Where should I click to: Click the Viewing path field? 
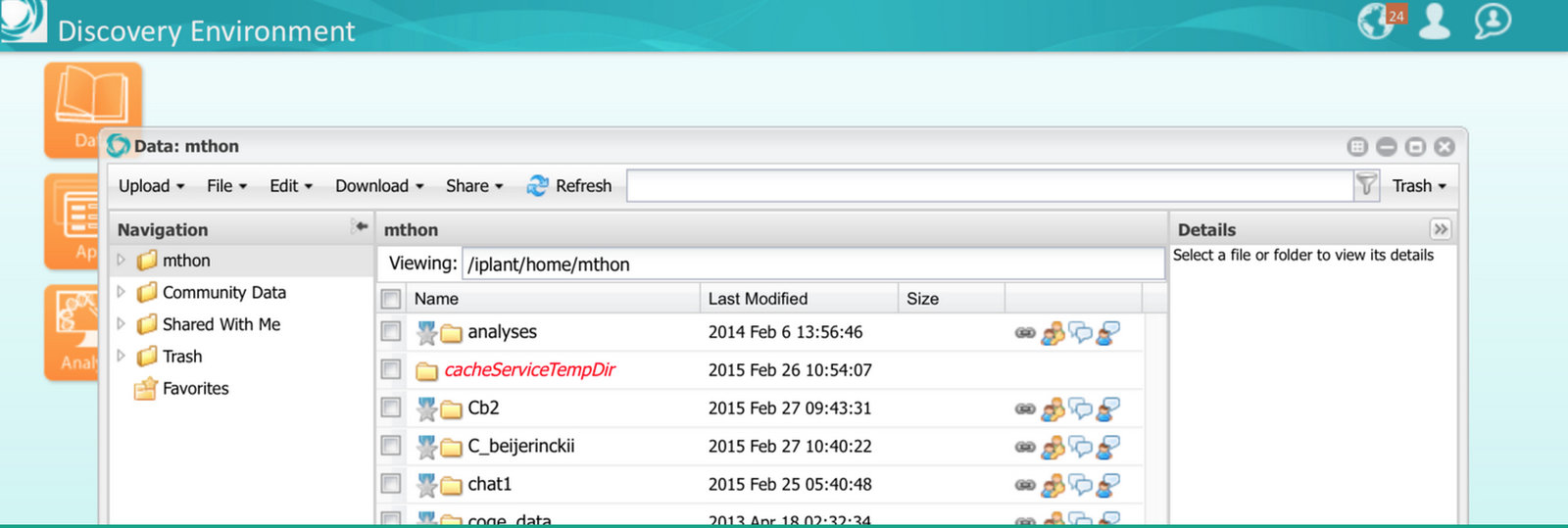pos(812,264)
